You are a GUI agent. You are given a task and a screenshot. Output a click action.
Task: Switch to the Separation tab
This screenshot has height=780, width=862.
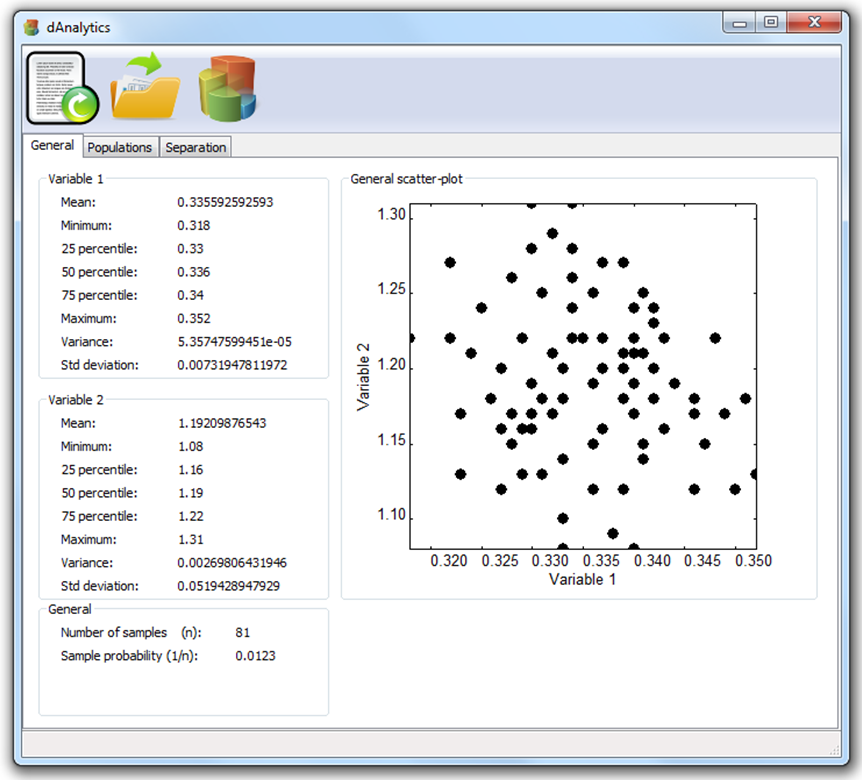[x=196, y=147]
